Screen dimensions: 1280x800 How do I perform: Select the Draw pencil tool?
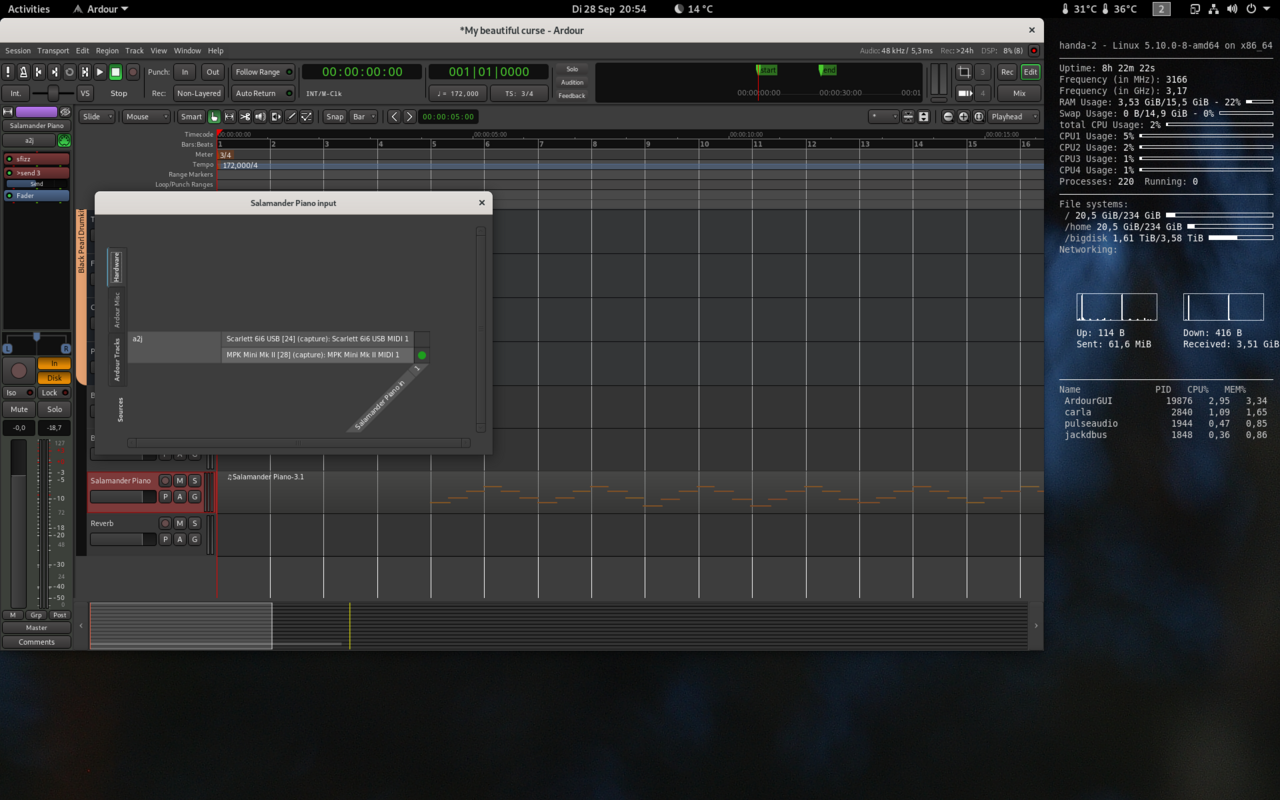pyautogui.click(x=291, y=117)
